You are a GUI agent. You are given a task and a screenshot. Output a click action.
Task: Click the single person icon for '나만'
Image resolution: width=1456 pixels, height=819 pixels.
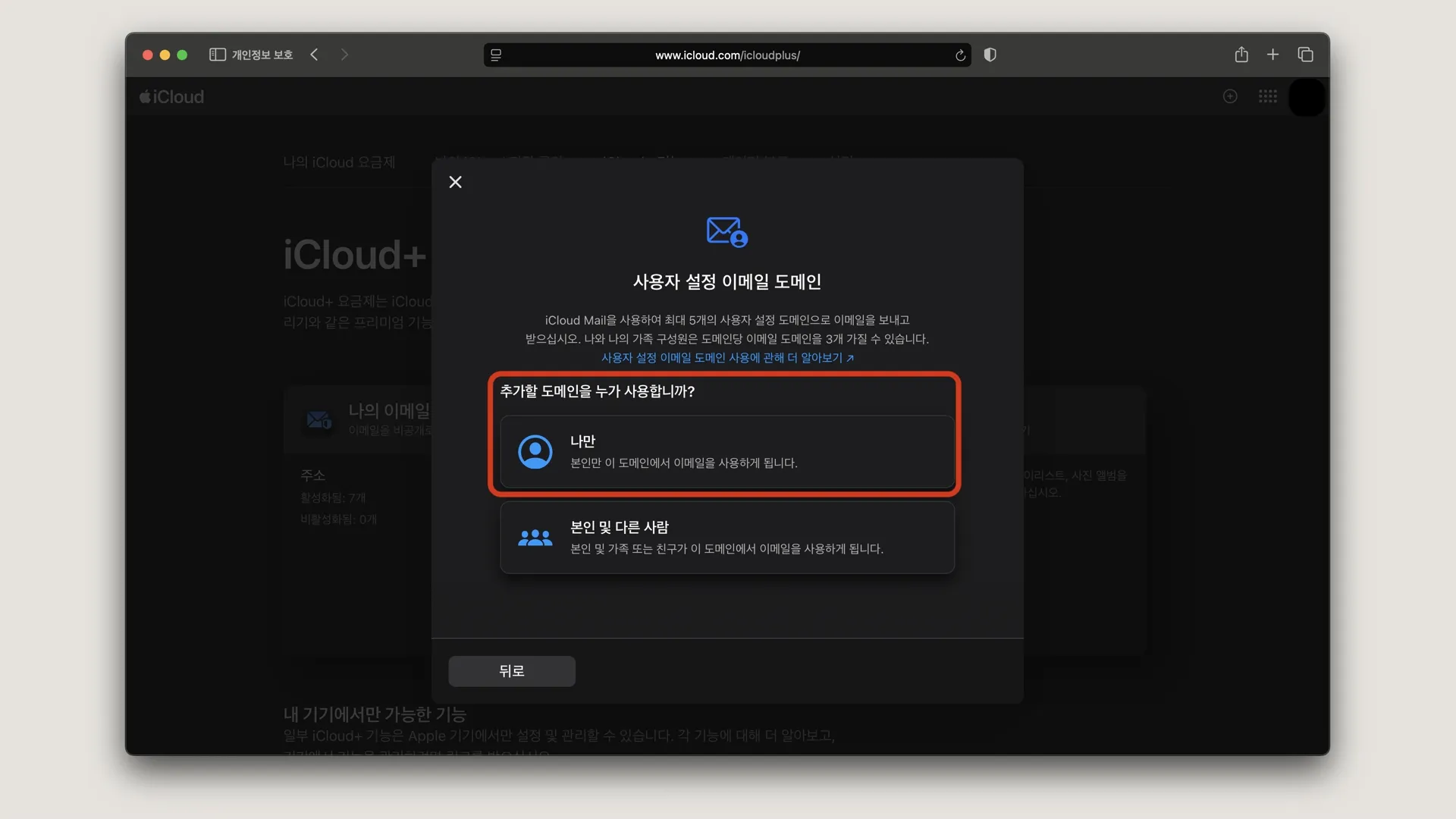coord(535,452)
